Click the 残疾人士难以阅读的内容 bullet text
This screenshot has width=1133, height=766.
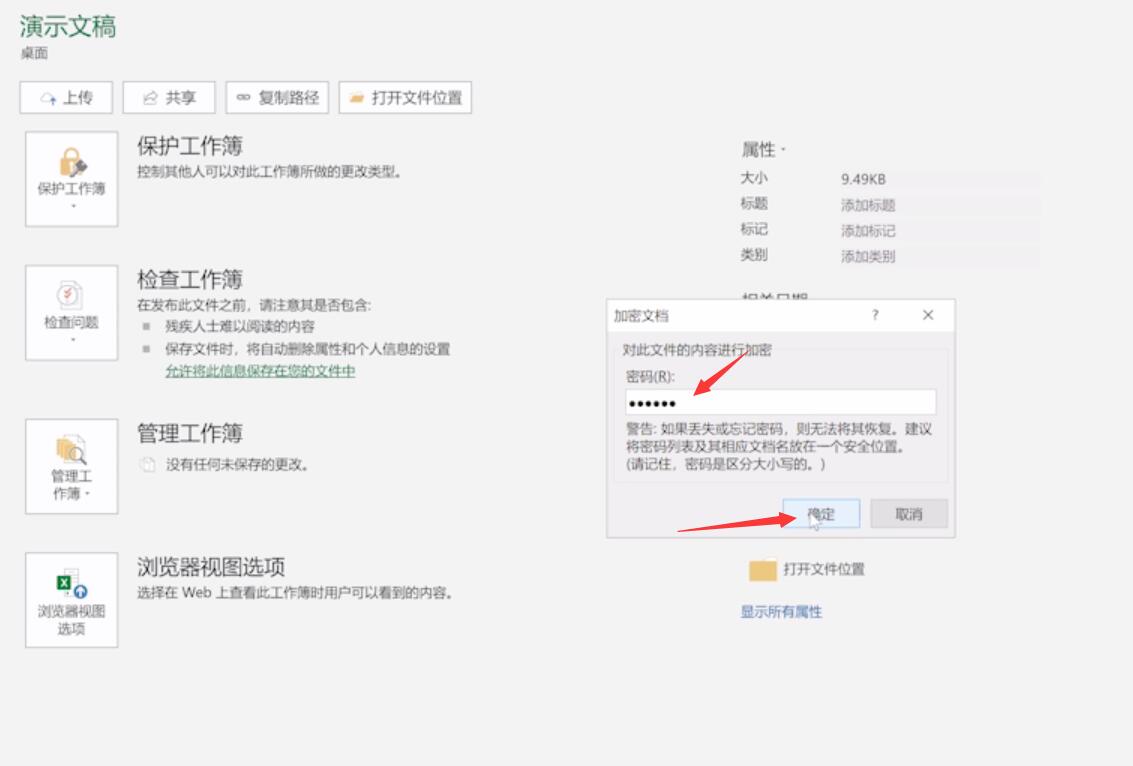pos(240,327)
